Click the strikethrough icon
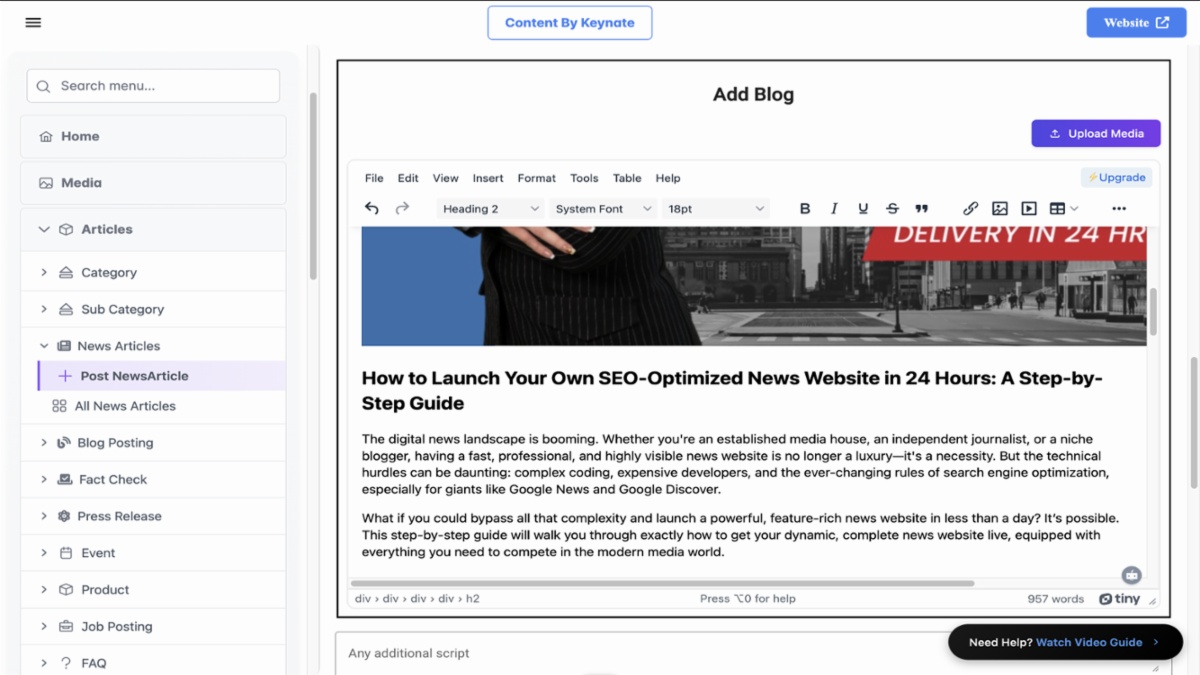 tap(892, 208)
